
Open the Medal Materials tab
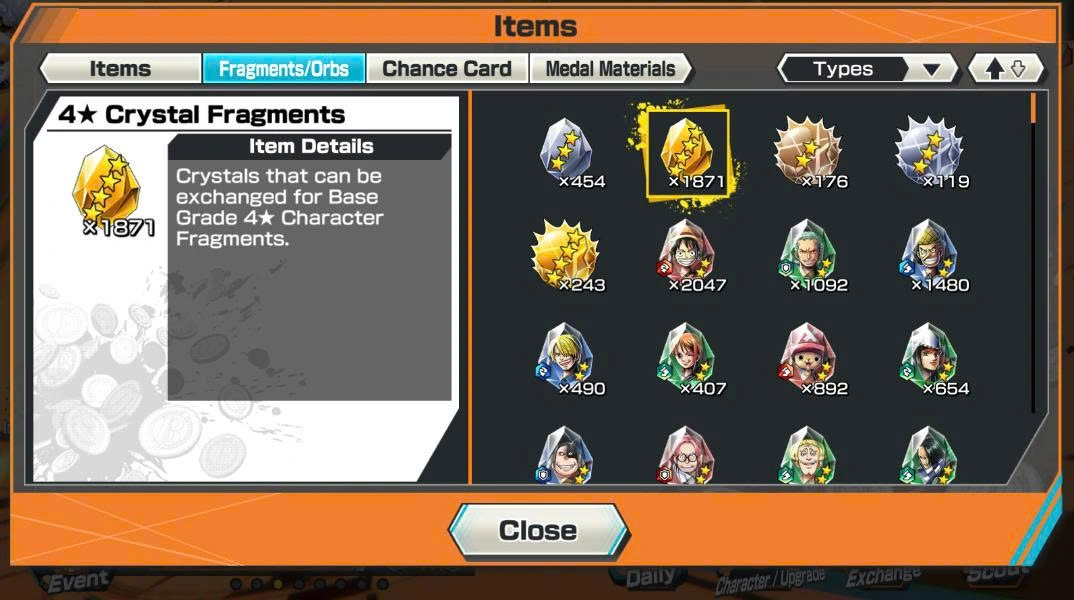610,68
